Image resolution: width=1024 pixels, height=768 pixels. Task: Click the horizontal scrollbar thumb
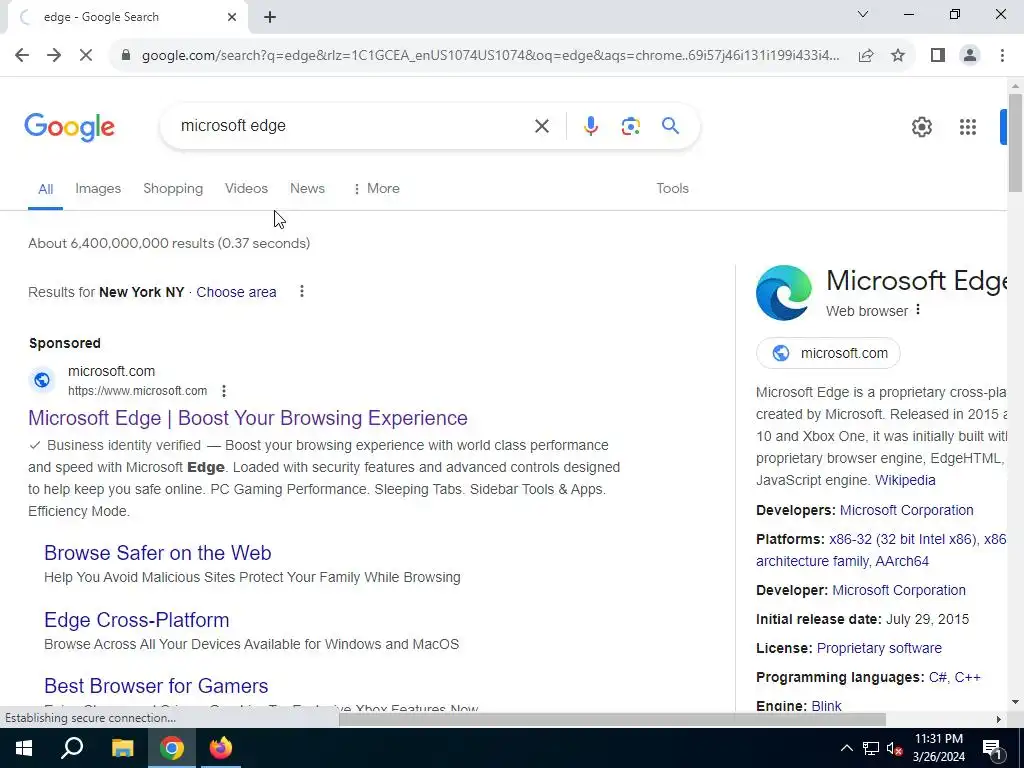pos(612,719)
